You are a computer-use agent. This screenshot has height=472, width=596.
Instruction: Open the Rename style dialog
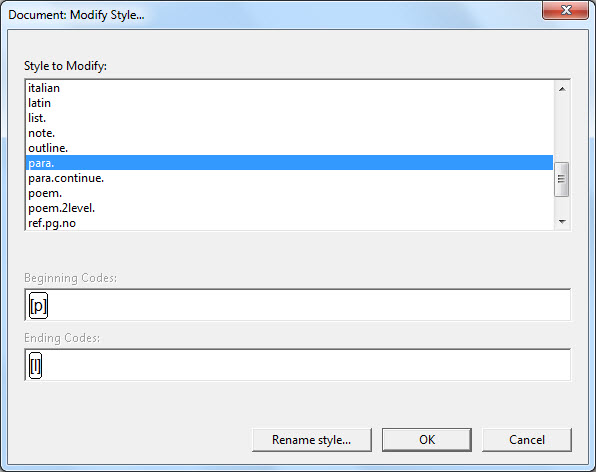coord(312,440)
